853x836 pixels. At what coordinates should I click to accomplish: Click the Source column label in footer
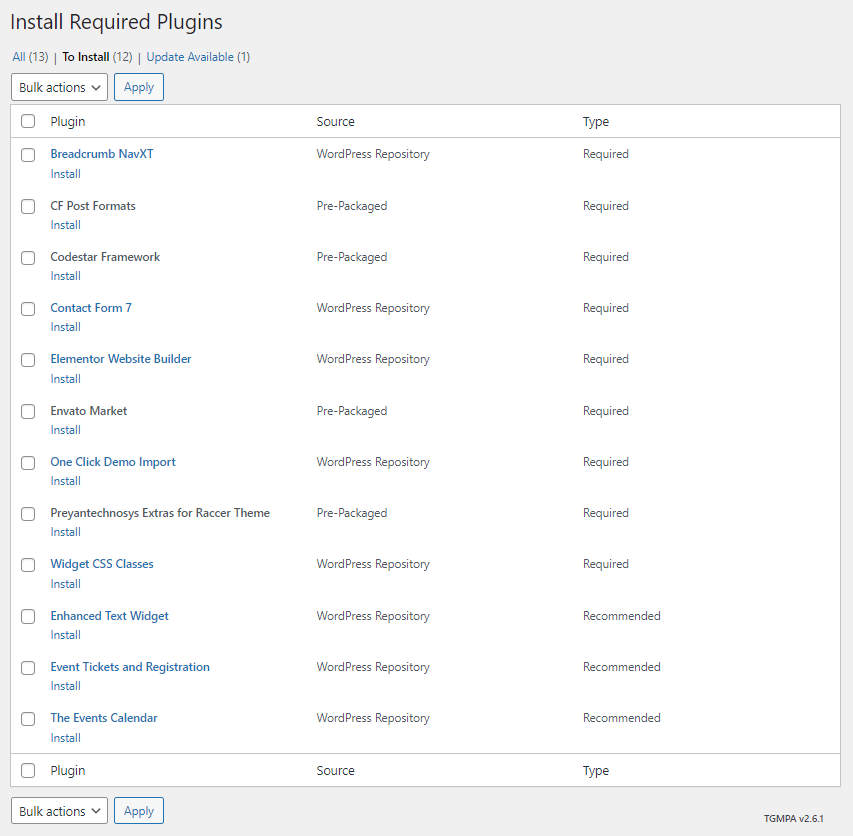point(335,770)
